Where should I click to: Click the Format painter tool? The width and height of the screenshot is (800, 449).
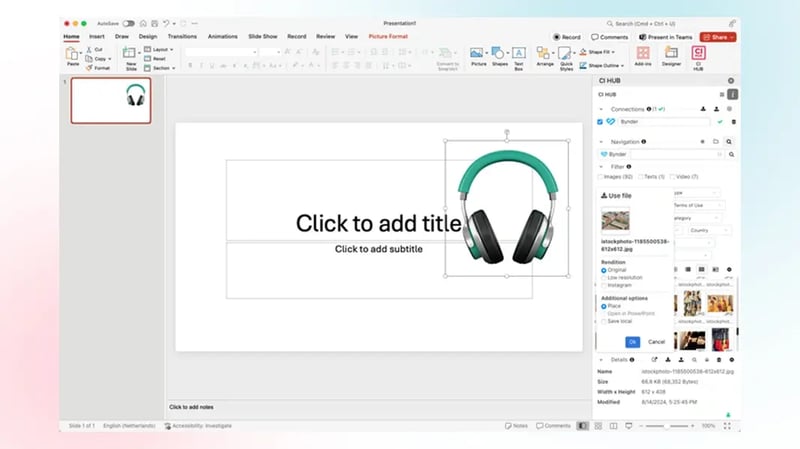coord(97,68)
